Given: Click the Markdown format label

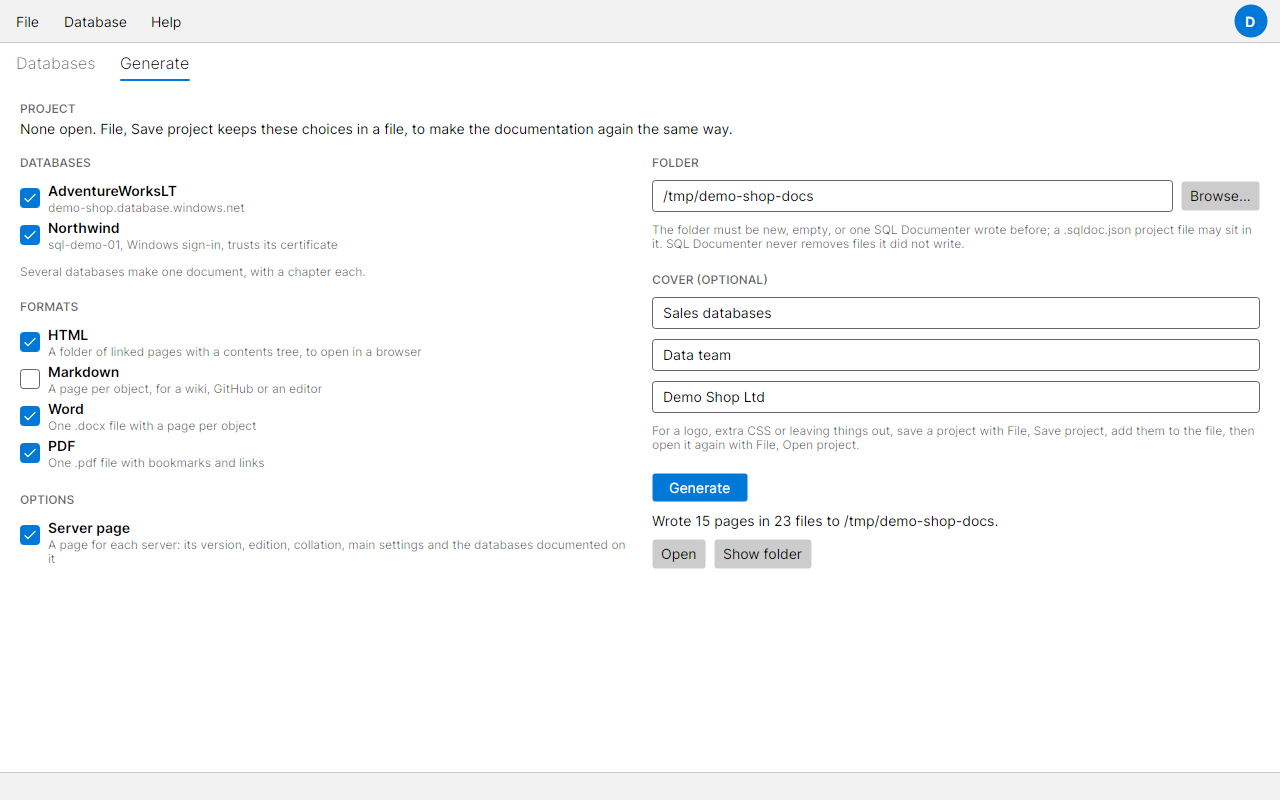Looking at the screenshot, I should click(83, 372).
